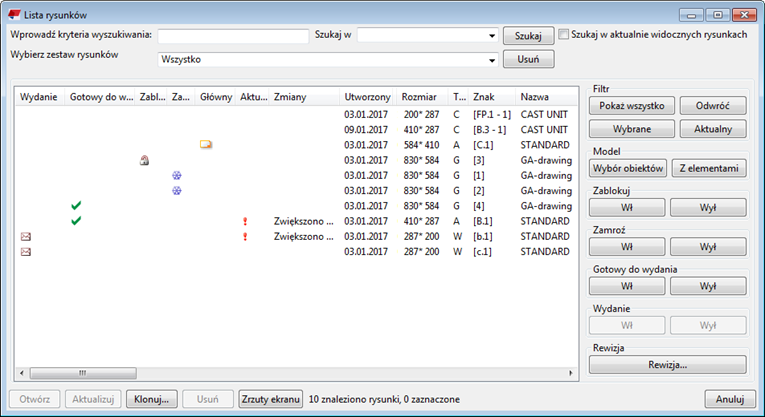The image size is (765, 417).
Task: Click the Wybrane filter button
Action: click(x=632, y=129)
